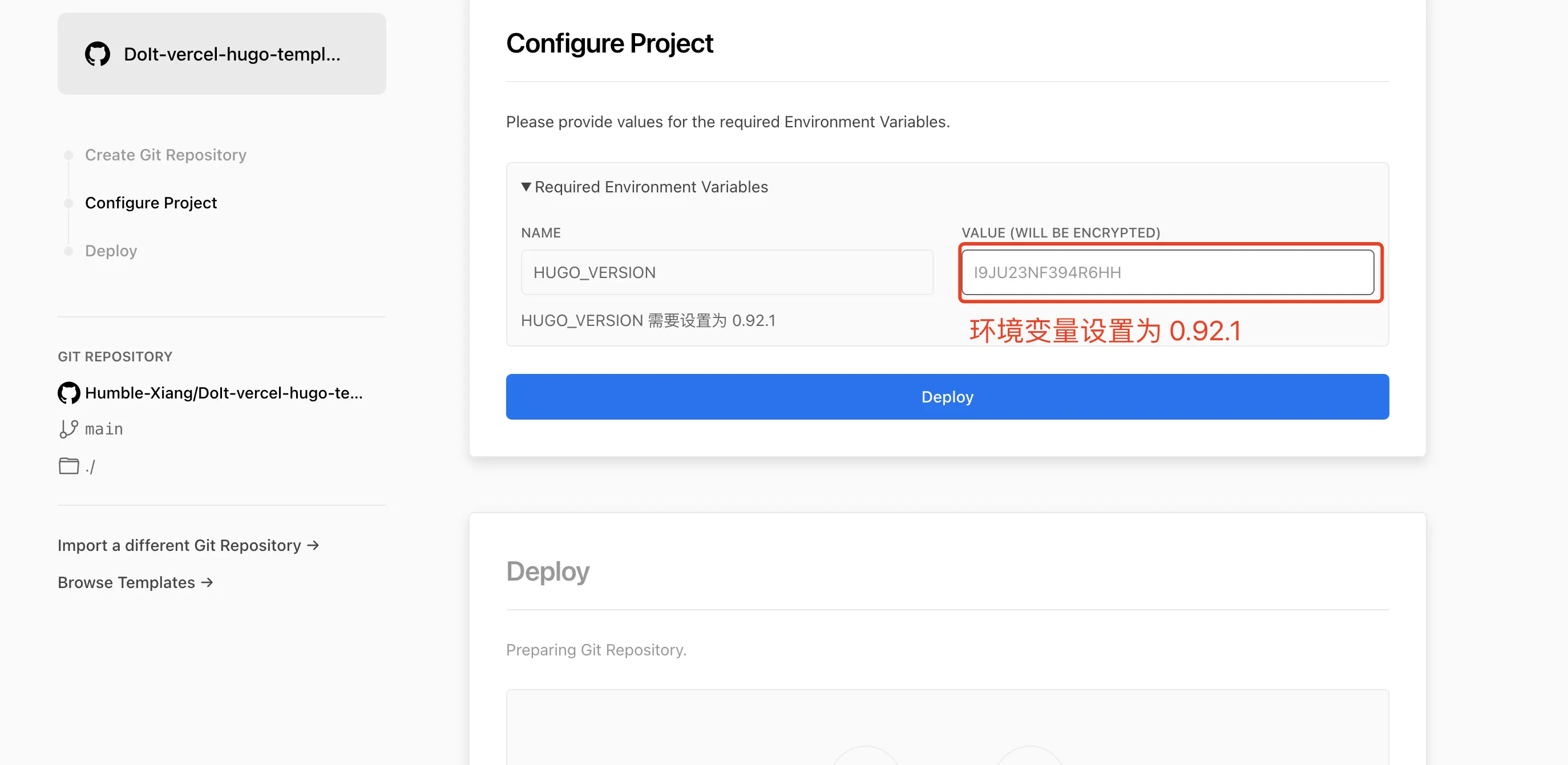
Task: Click the folder icon for root directory
Action: click(x=69, y=466)
